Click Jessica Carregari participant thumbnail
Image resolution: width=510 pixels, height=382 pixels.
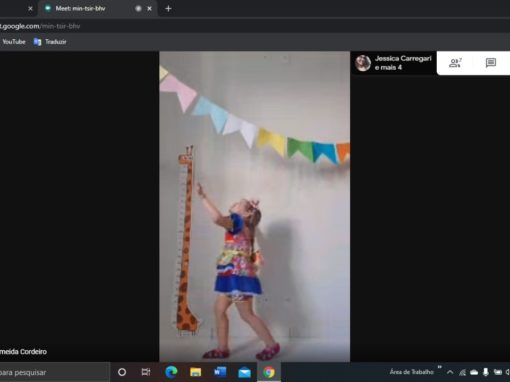coord(394,63)
